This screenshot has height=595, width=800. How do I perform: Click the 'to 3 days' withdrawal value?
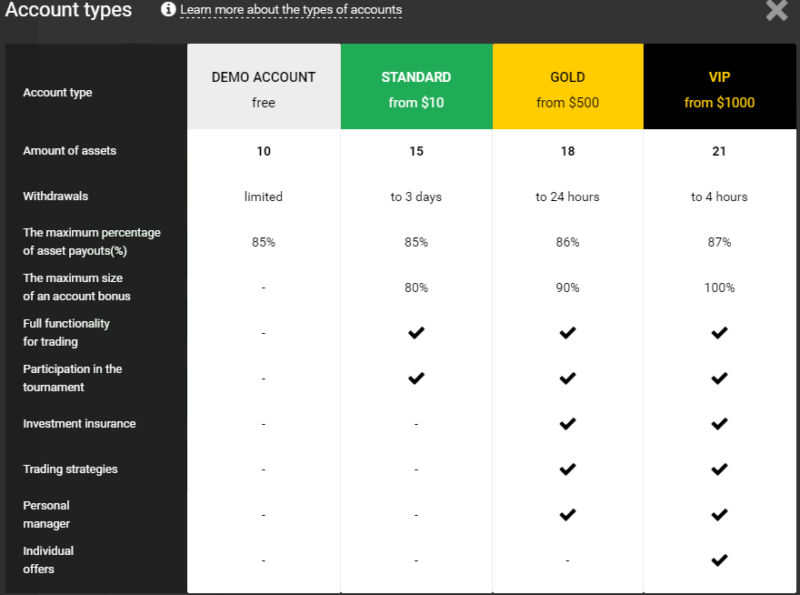(416, 196)
